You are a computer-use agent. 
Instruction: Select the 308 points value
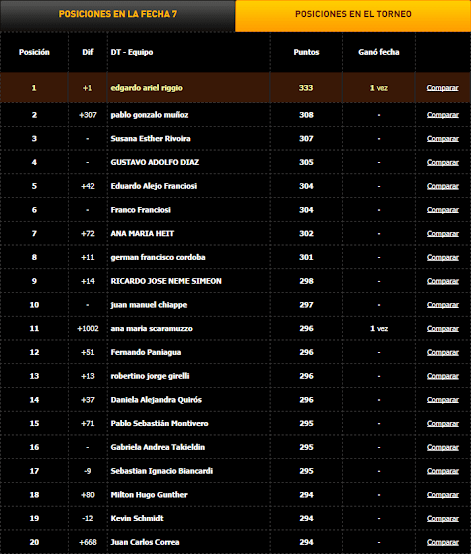pos(306,115)
